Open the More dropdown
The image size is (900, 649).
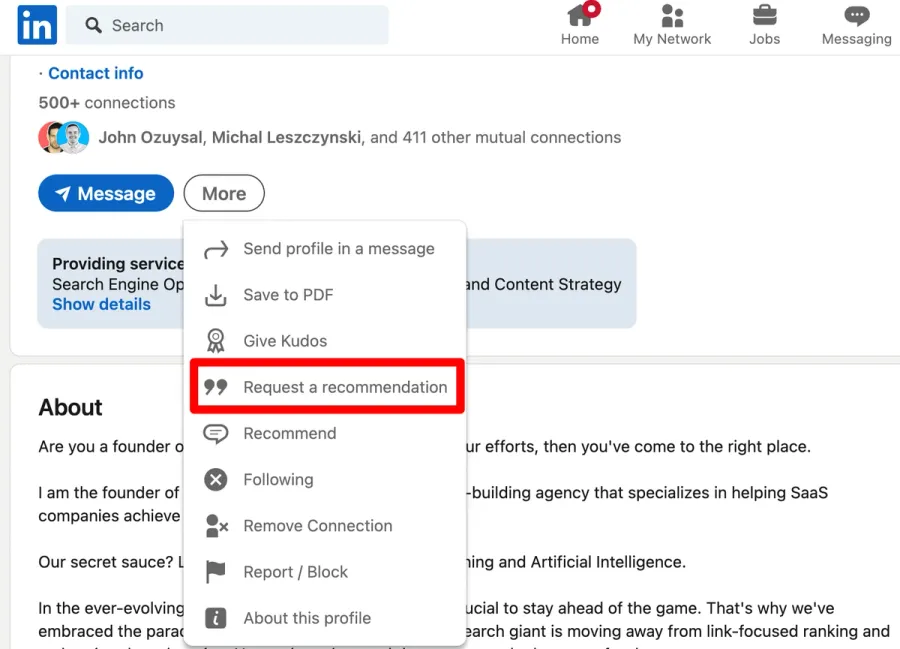[x=223, y=193]
